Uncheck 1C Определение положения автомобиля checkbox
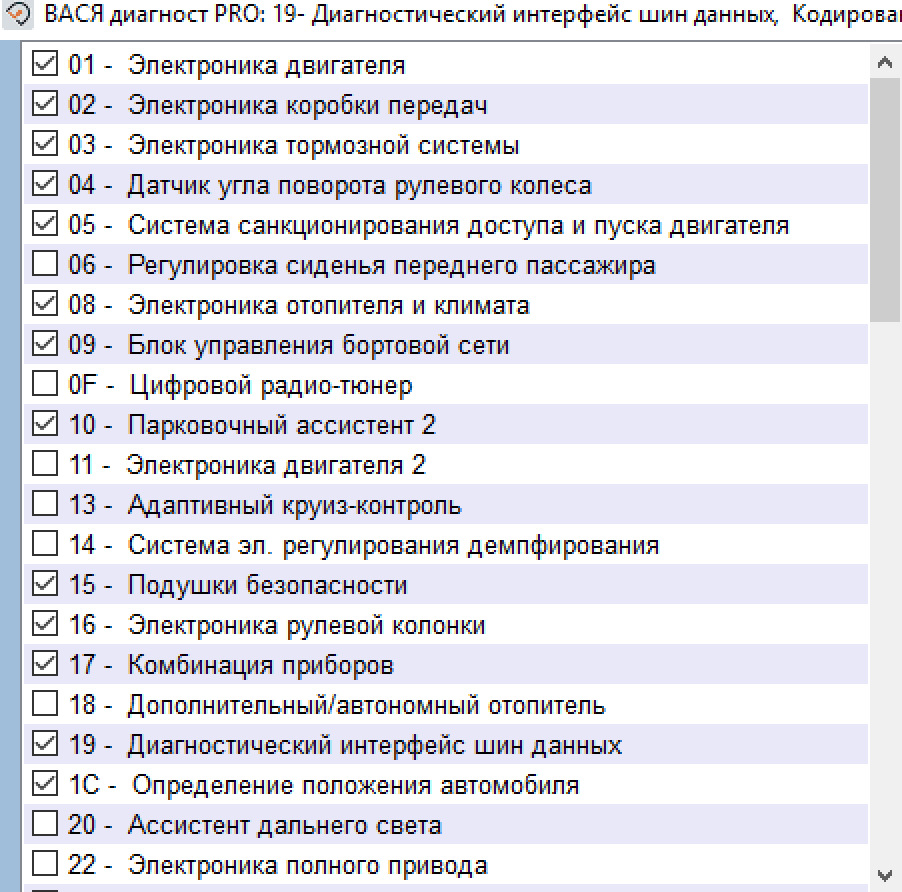This screenshot has width=902, height=892. point(45,783)
